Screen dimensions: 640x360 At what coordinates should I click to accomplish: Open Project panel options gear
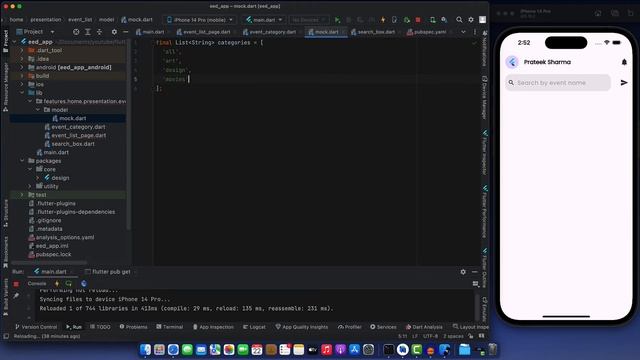coord(114,31)
